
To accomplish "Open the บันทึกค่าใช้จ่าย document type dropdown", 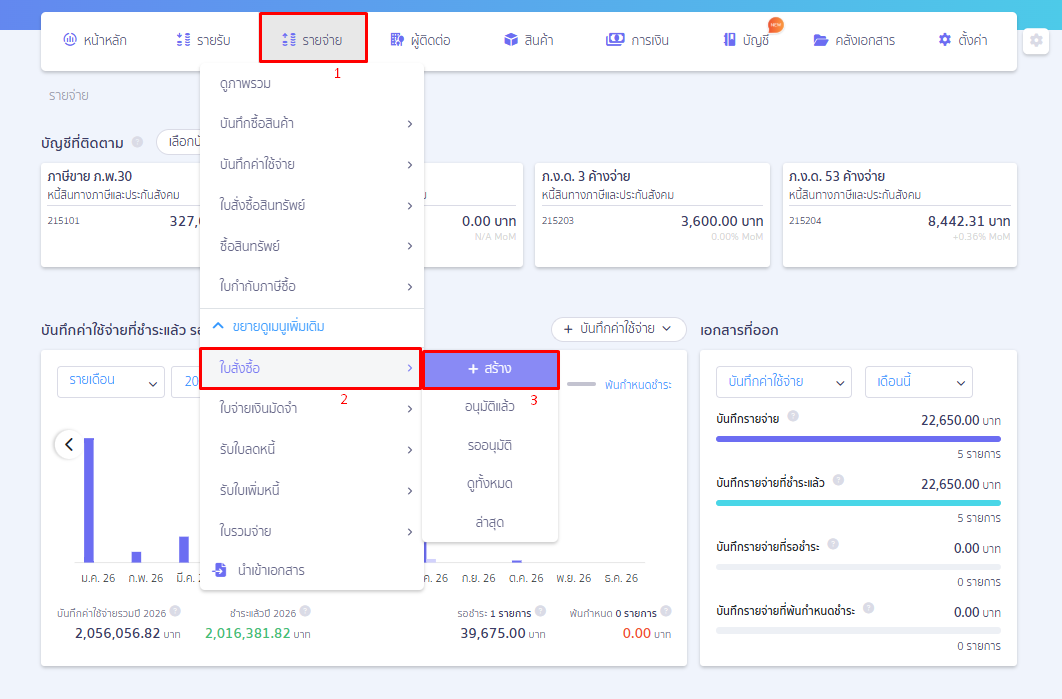I will point(784,382).
